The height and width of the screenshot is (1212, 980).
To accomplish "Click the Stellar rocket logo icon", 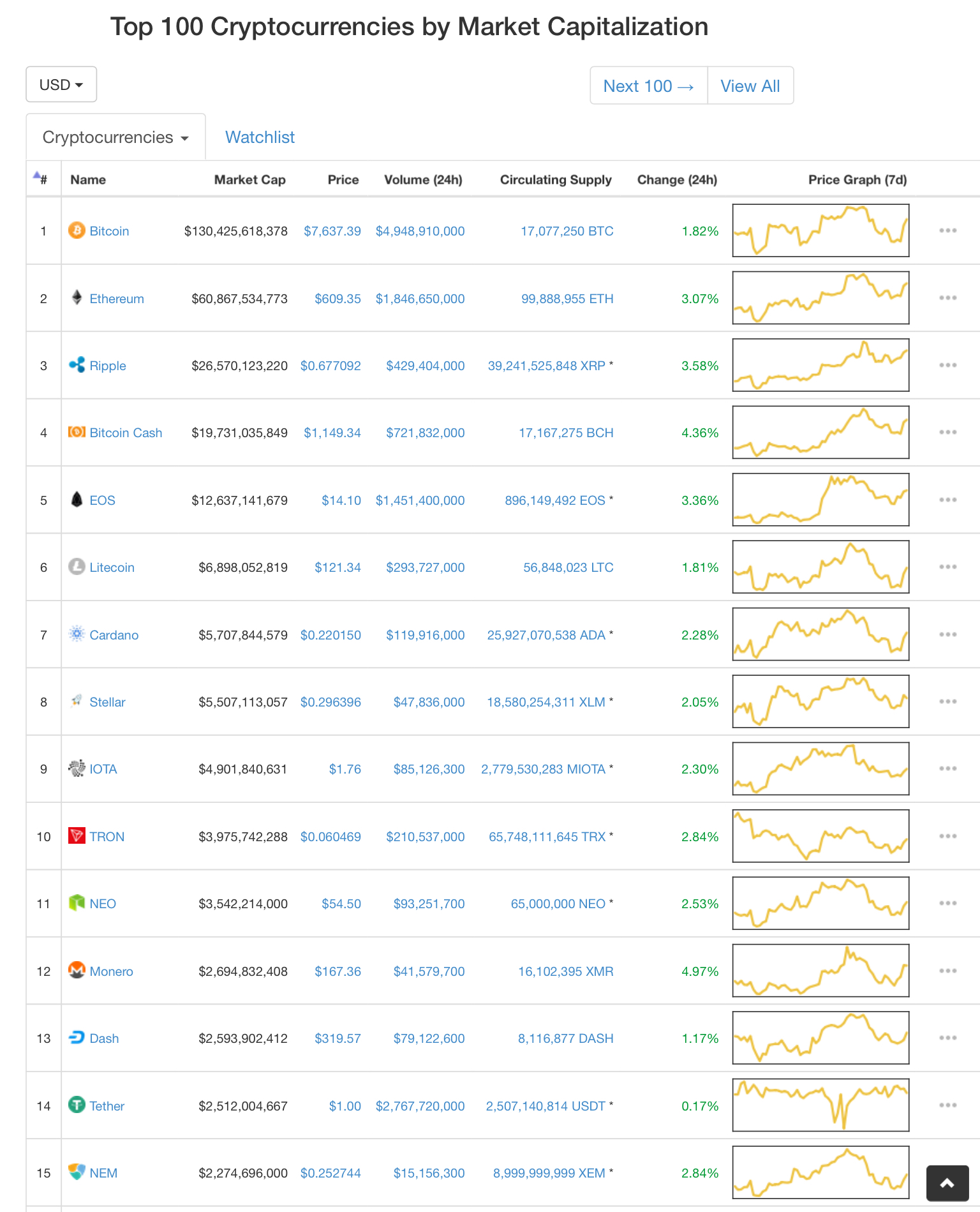I will click(x=77, y=701).
